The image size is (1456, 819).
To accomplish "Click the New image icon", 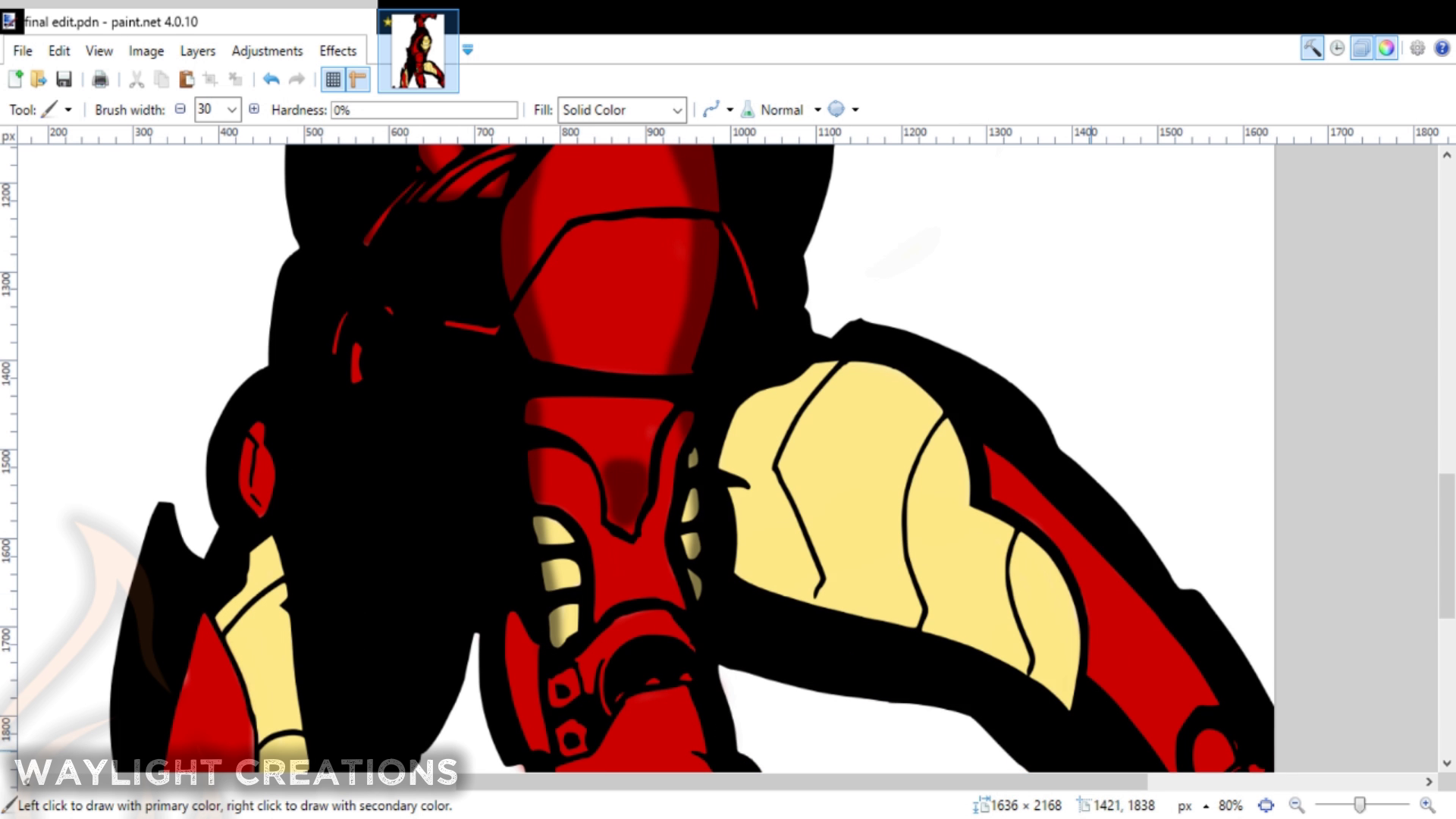I will pos(15,79).
